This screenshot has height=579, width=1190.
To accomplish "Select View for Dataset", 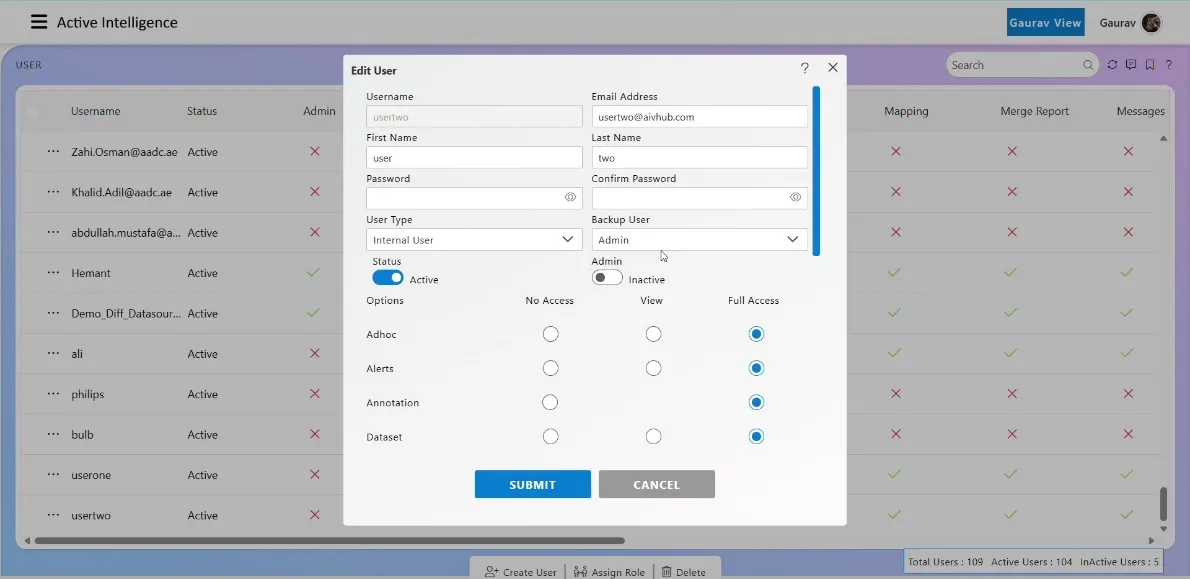I will [x=653, y=436].
